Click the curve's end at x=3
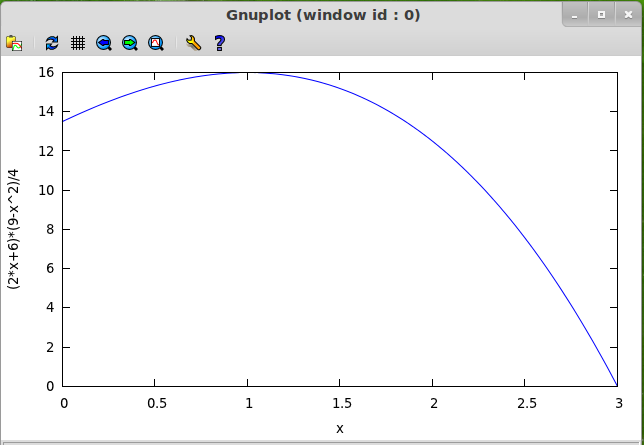Viewport: 644px width, 445px height. point(617,385)
